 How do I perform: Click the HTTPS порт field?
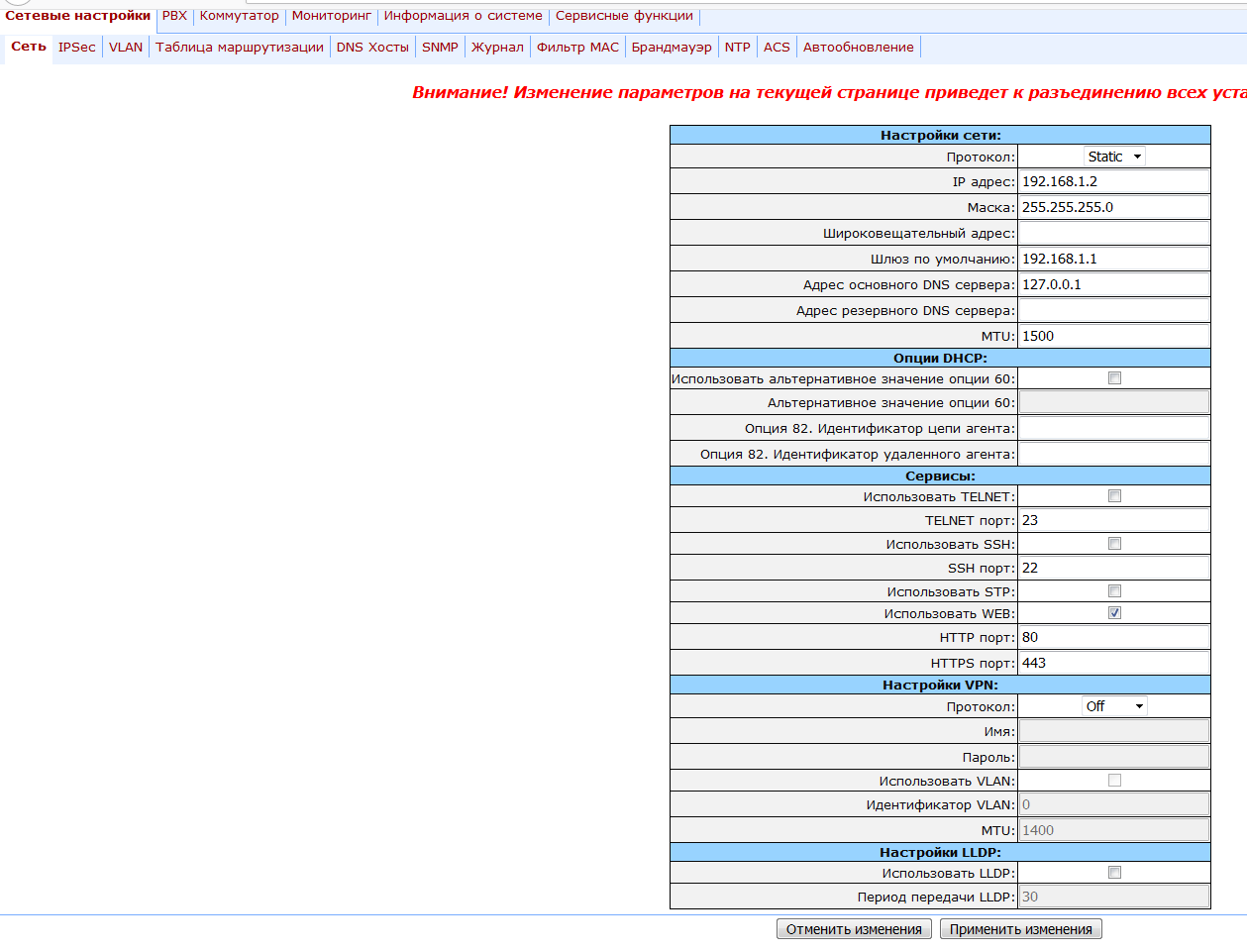[x=1114, y=663]
